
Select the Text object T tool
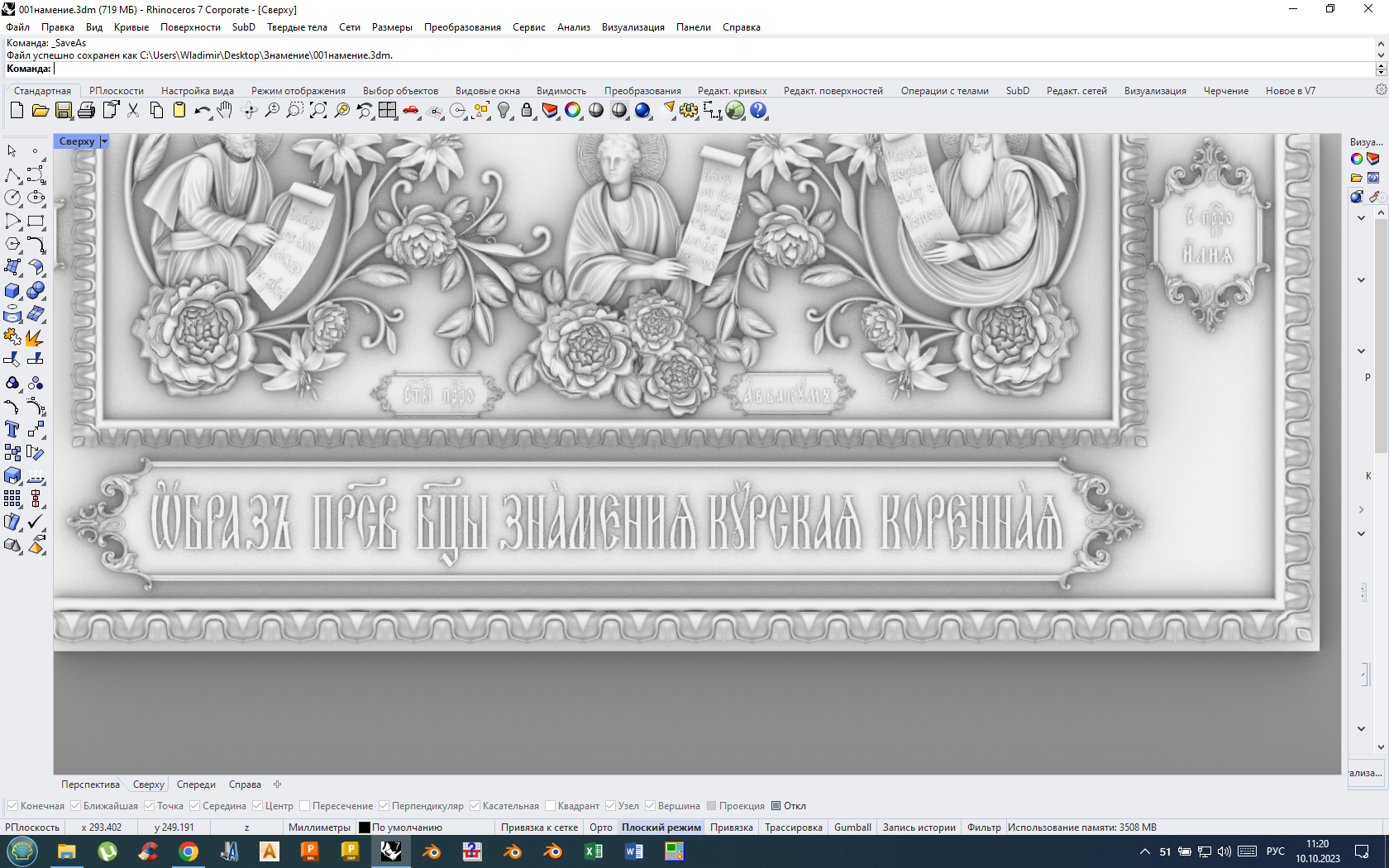click(12, 429)
